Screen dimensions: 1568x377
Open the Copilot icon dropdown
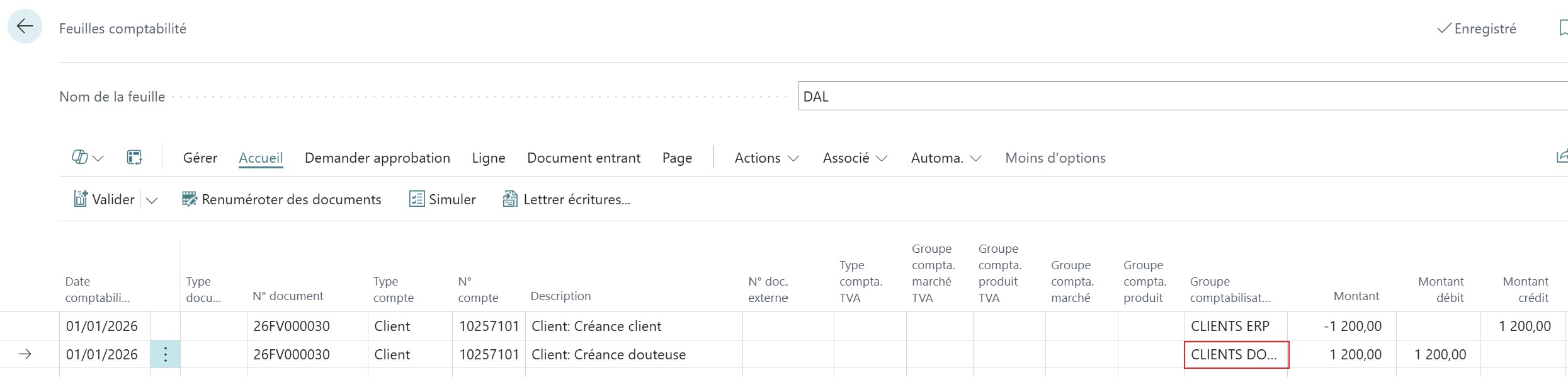[87, 158]
